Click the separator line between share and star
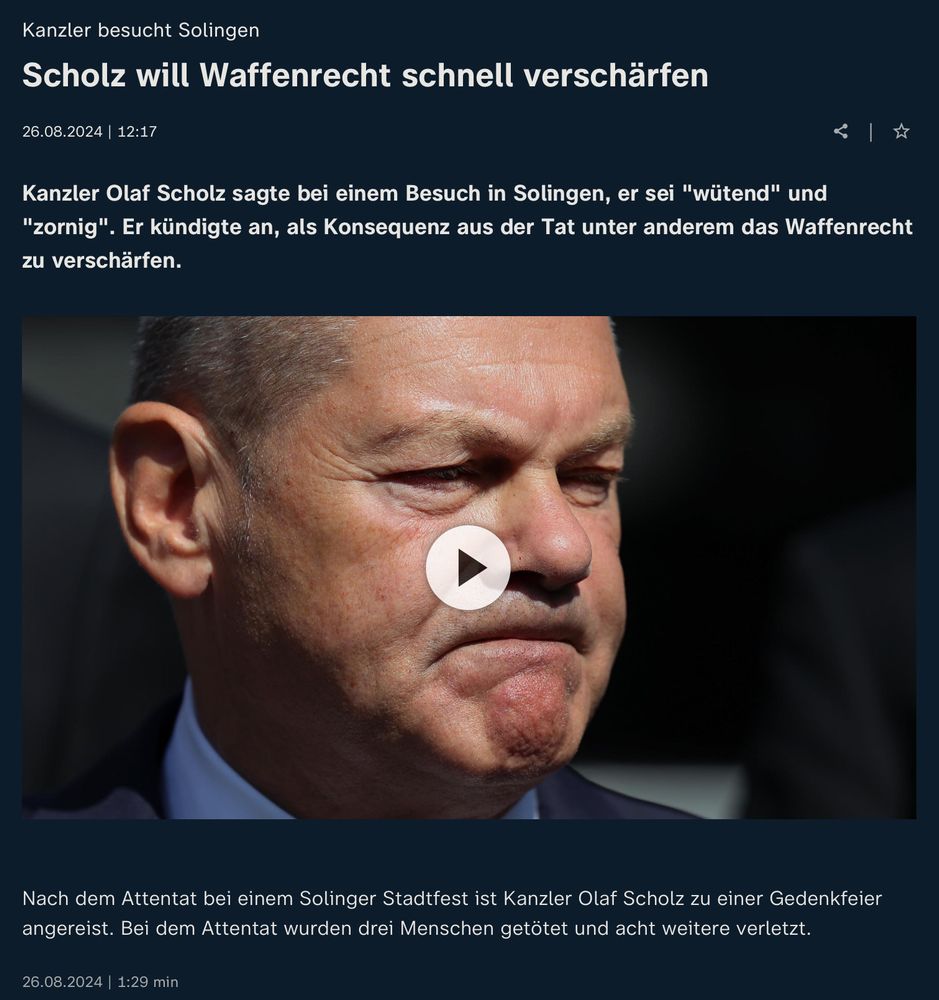The height and width of the screenshot is (1000, 939). coord(871,132)
